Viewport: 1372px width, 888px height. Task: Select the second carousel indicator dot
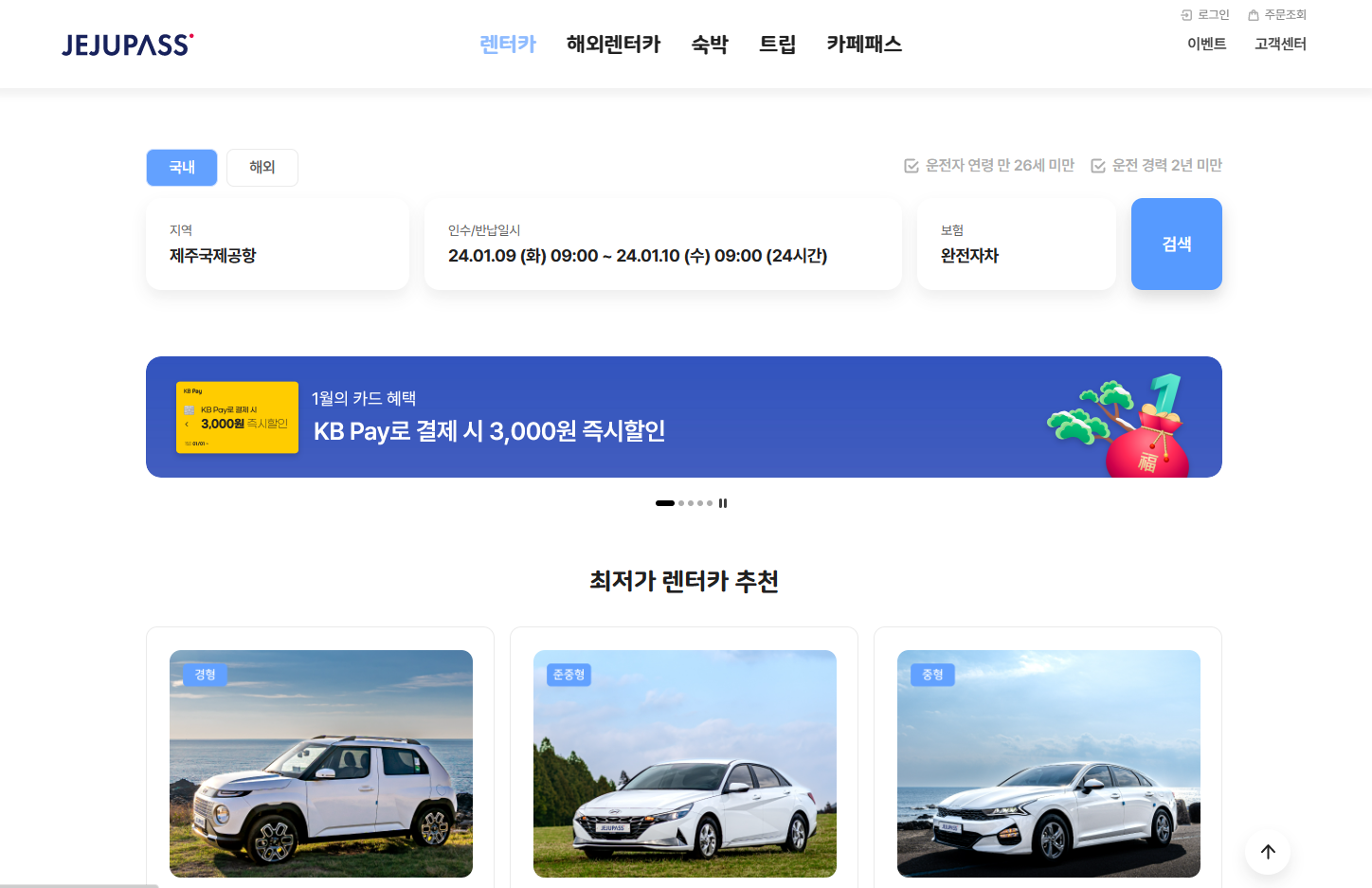pyautogui.click(x=679, y=503)
